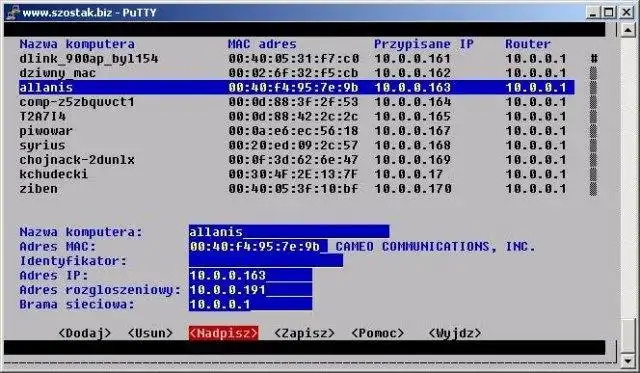Click IP address 10.0.0.169
Image resolution: width=640 pixels, height=373 pixels.
[x=413, y=160]
